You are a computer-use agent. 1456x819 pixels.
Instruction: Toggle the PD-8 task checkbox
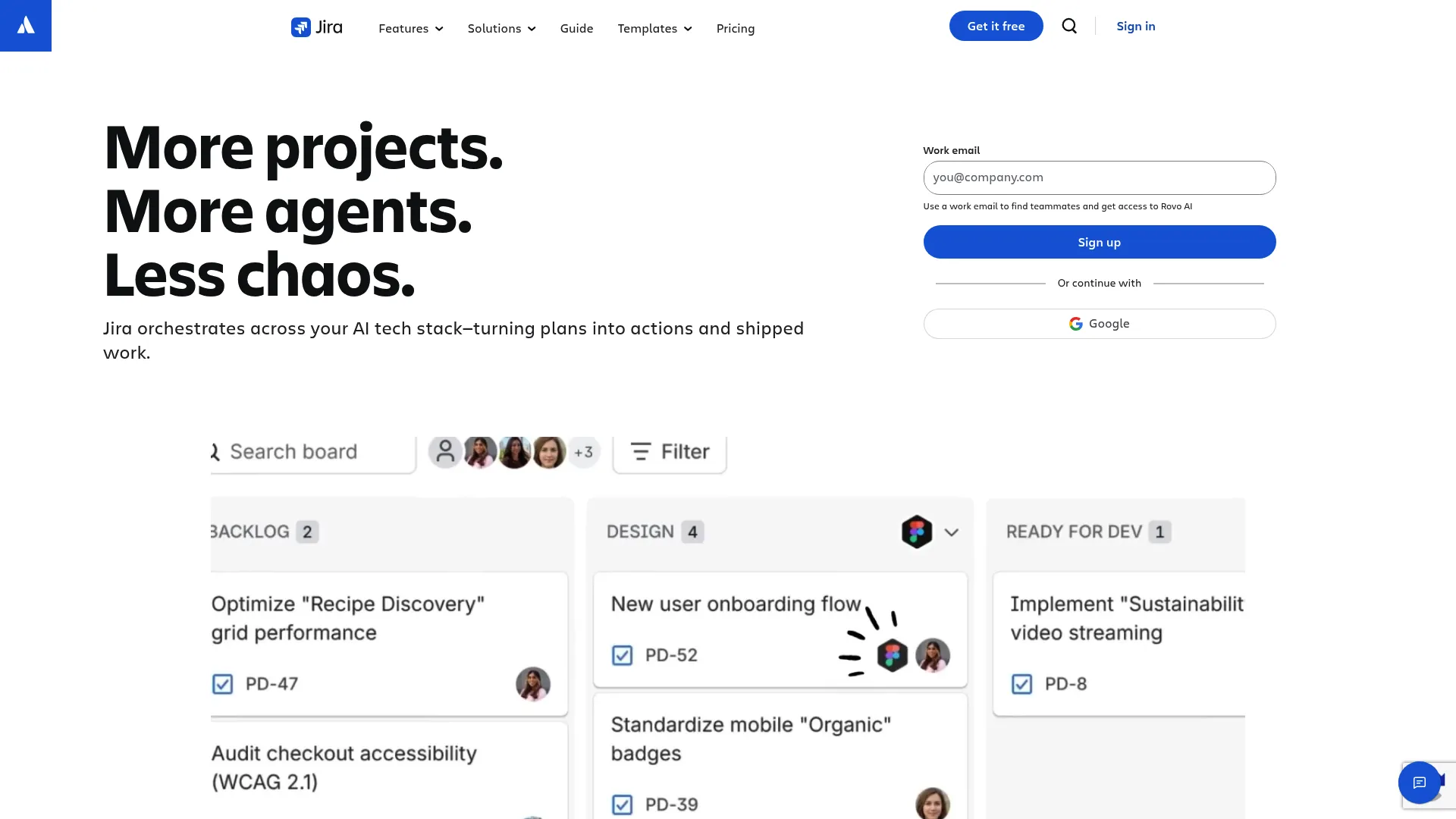[x=1022, y=684]
